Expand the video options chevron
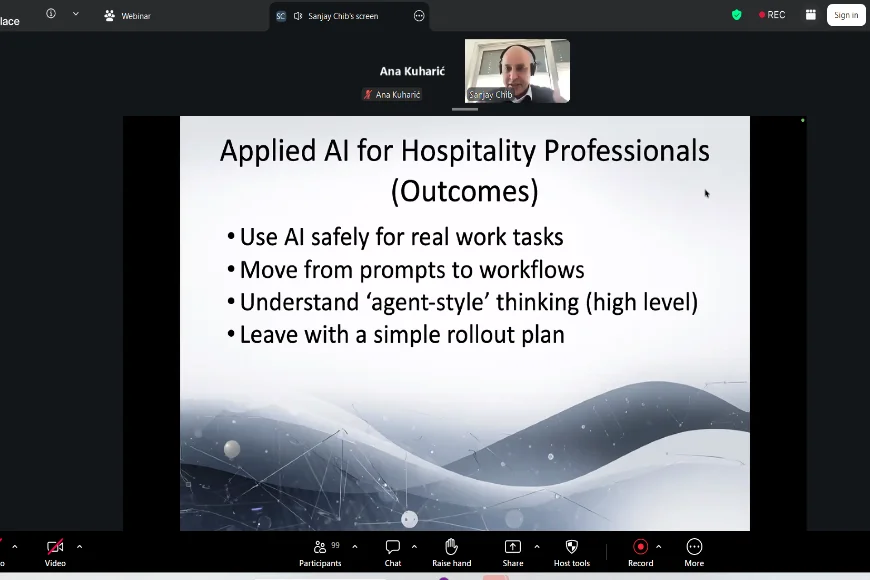 click(x=79, y=546)
